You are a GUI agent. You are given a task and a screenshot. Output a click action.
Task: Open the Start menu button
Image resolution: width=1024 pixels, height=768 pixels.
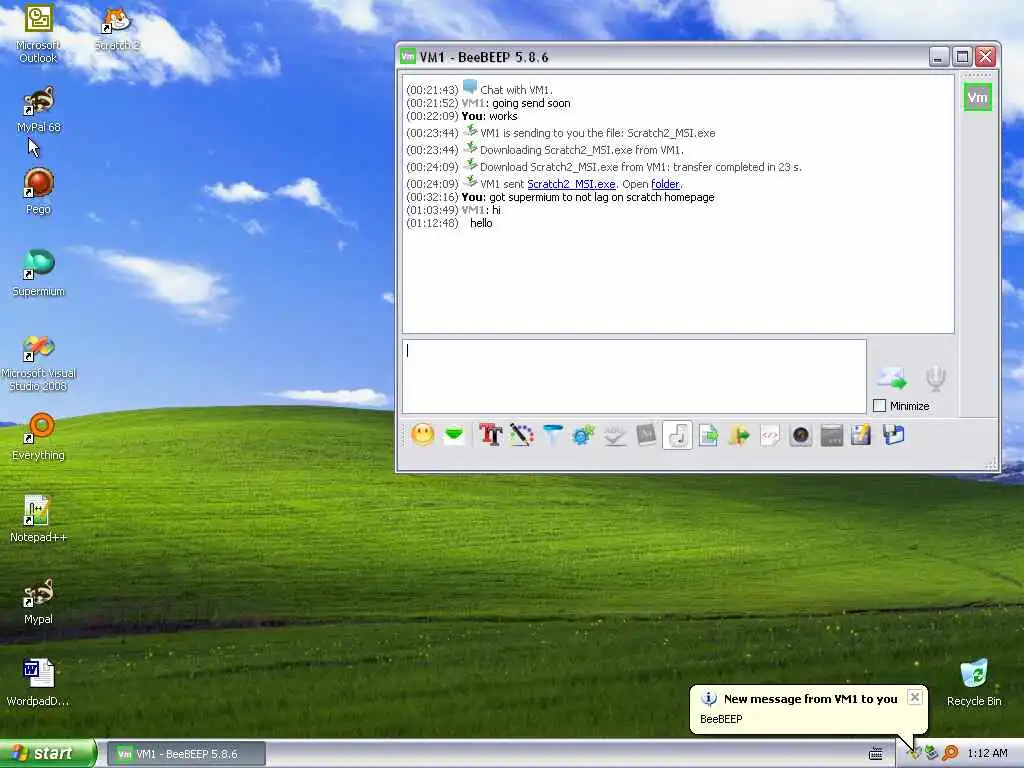[x=48, y=754]
